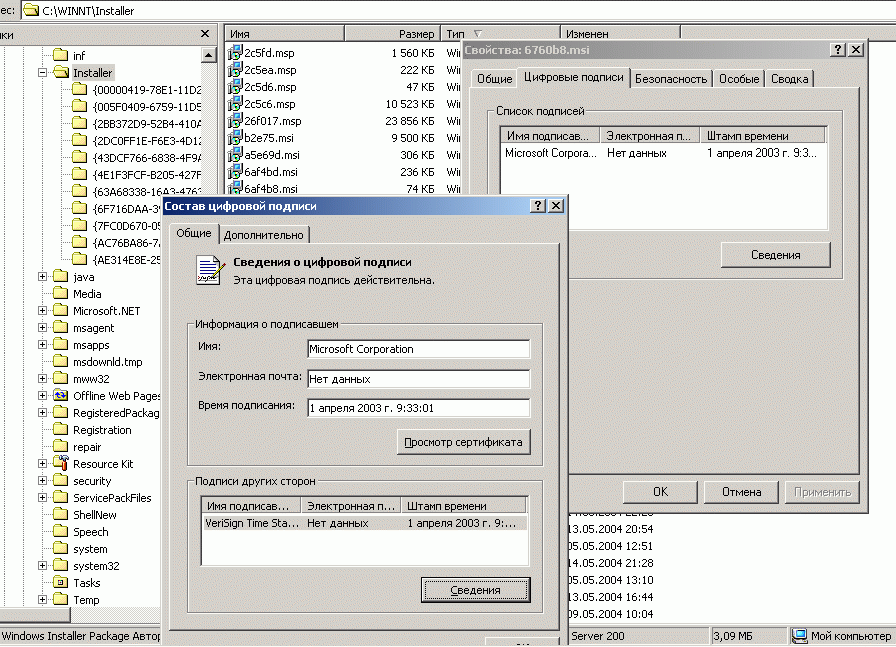Close the folders tree pane
Screen dimensions: 896x647
point(205,34)
